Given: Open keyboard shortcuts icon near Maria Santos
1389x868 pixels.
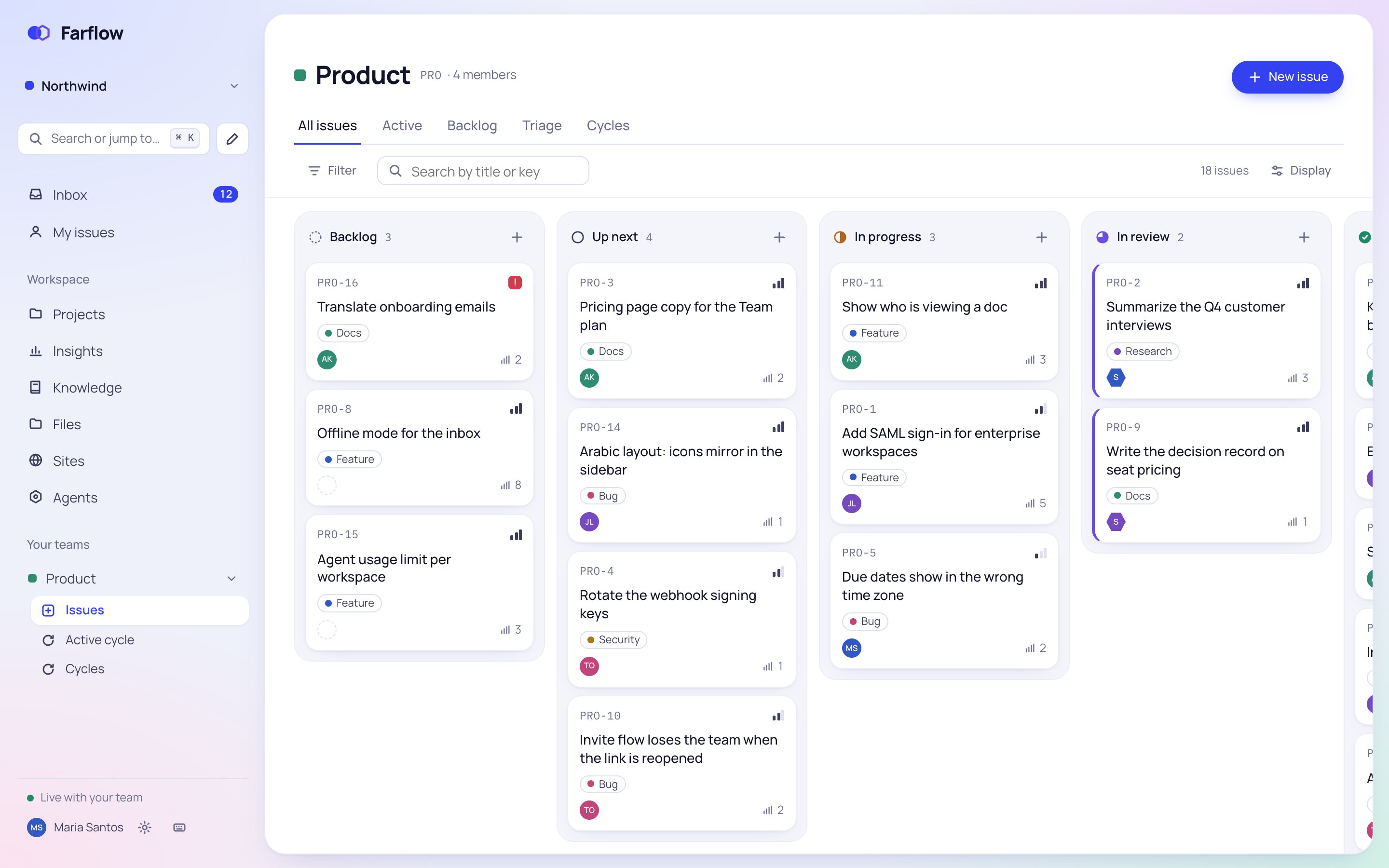Looking at the screenshot, I should pos(179,827).
